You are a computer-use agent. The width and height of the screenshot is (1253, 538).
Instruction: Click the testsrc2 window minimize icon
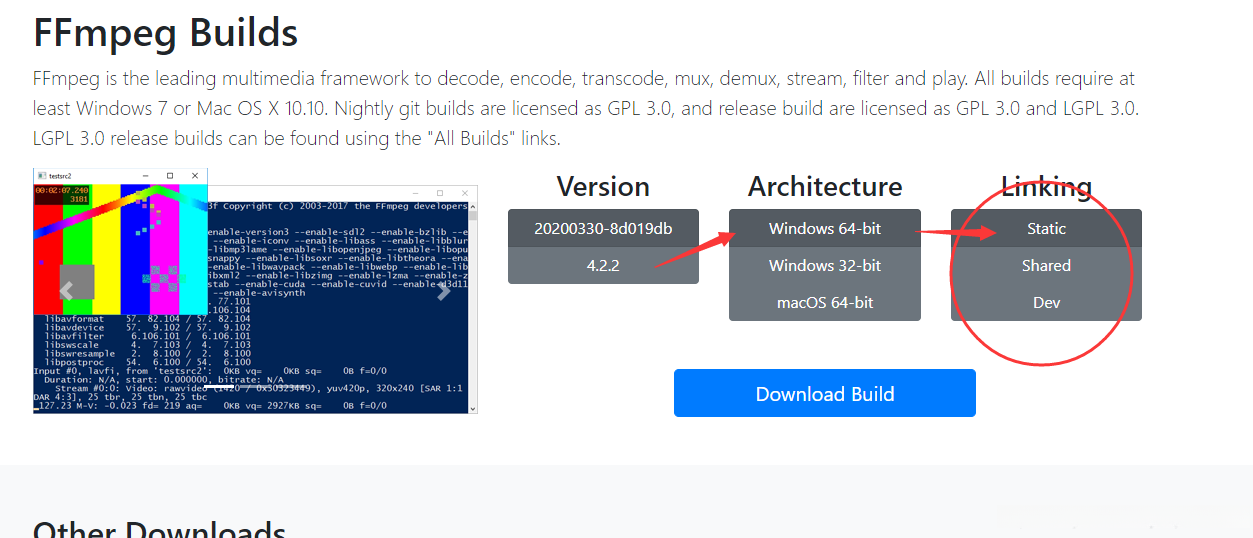(x=145, y=175)
